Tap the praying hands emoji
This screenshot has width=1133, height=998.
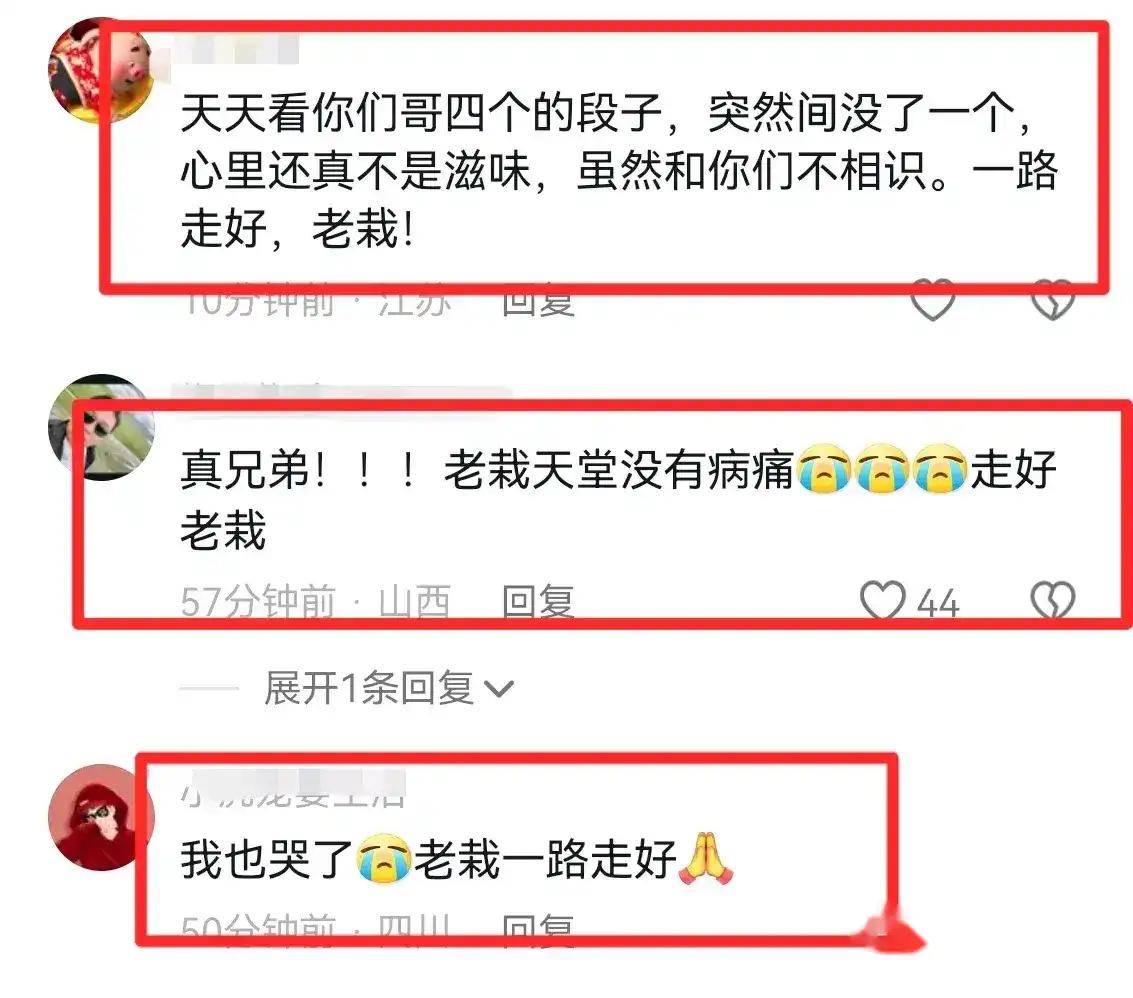[x=706, y=859]
